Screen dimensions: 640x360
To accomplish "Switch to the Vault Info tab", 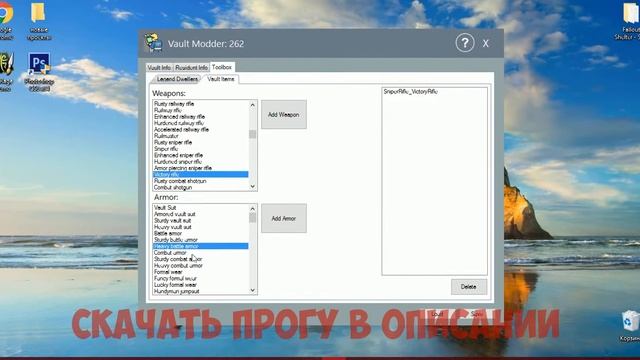I will pos(159,67).
